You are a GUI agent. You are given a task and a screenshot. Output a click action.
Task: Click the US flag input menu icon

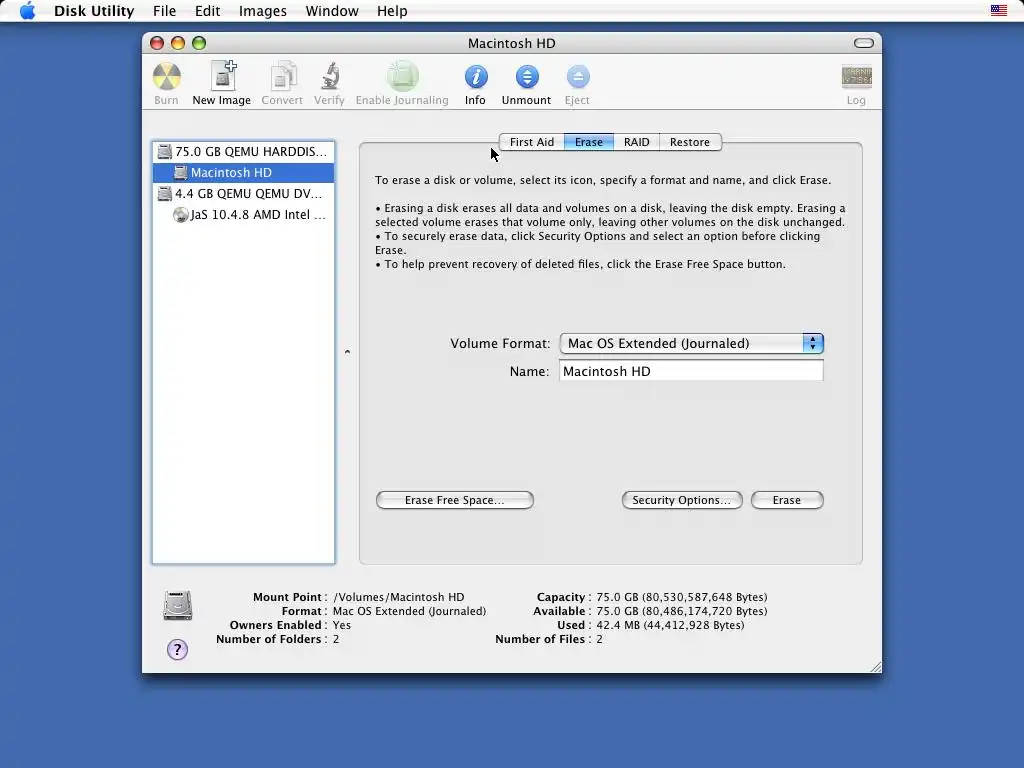coord(999,10)
